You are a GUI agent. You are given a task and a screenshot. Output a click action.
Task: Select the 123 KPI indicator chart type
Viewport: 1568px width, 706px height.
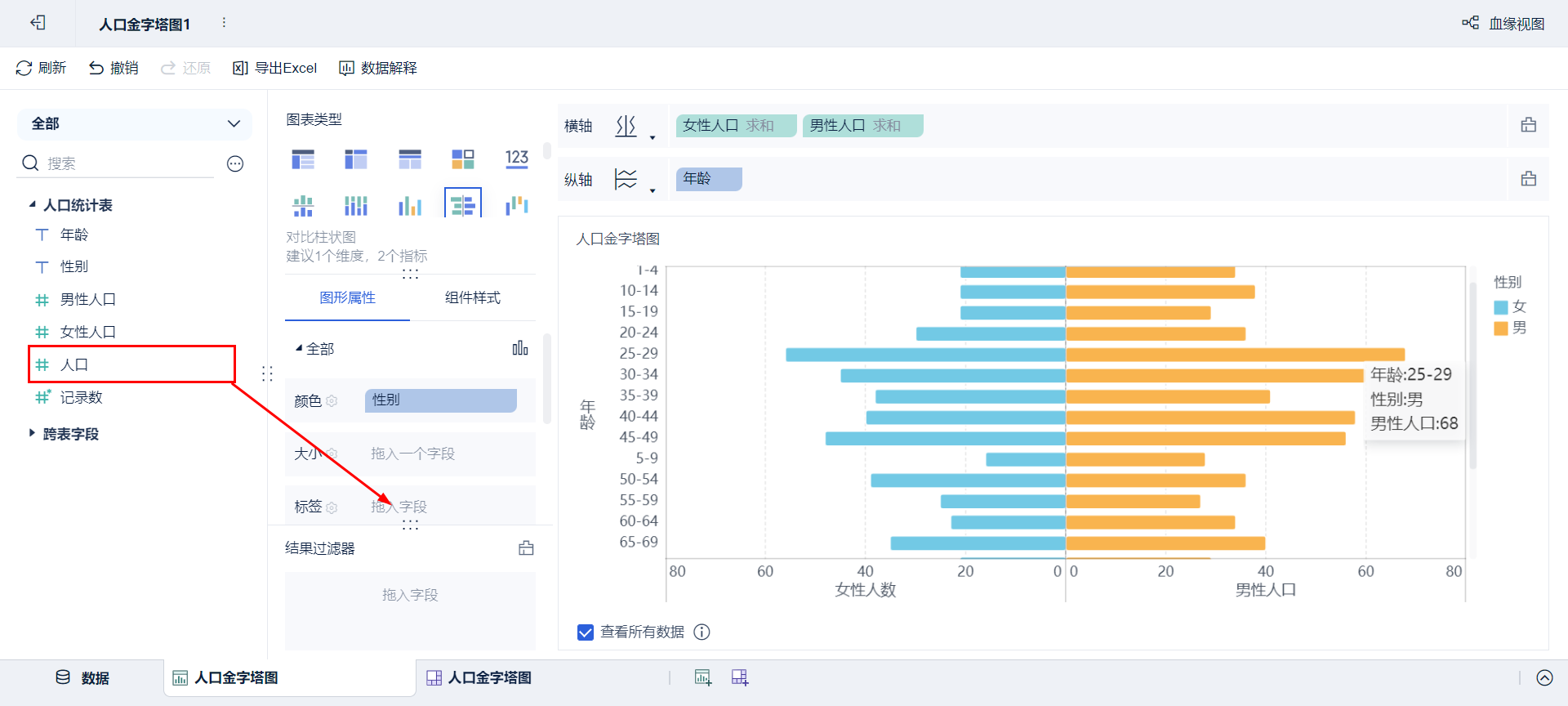(516, 158)
